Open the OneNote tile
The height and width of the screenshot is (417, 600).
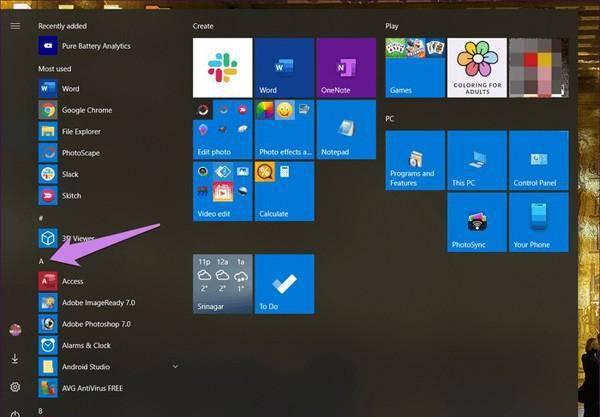point(346,68)
